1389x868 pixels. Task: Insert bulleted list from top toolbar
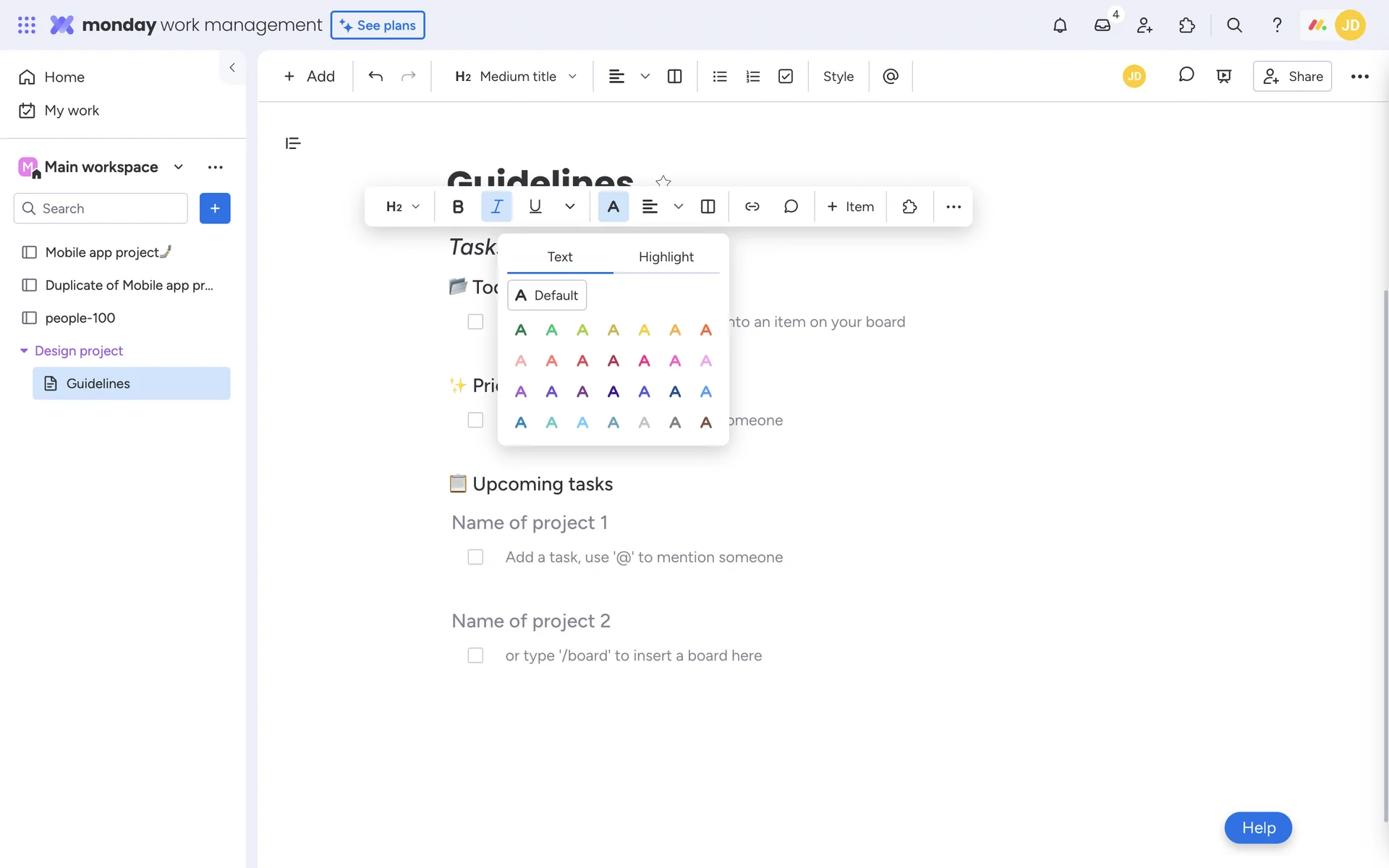719,77
